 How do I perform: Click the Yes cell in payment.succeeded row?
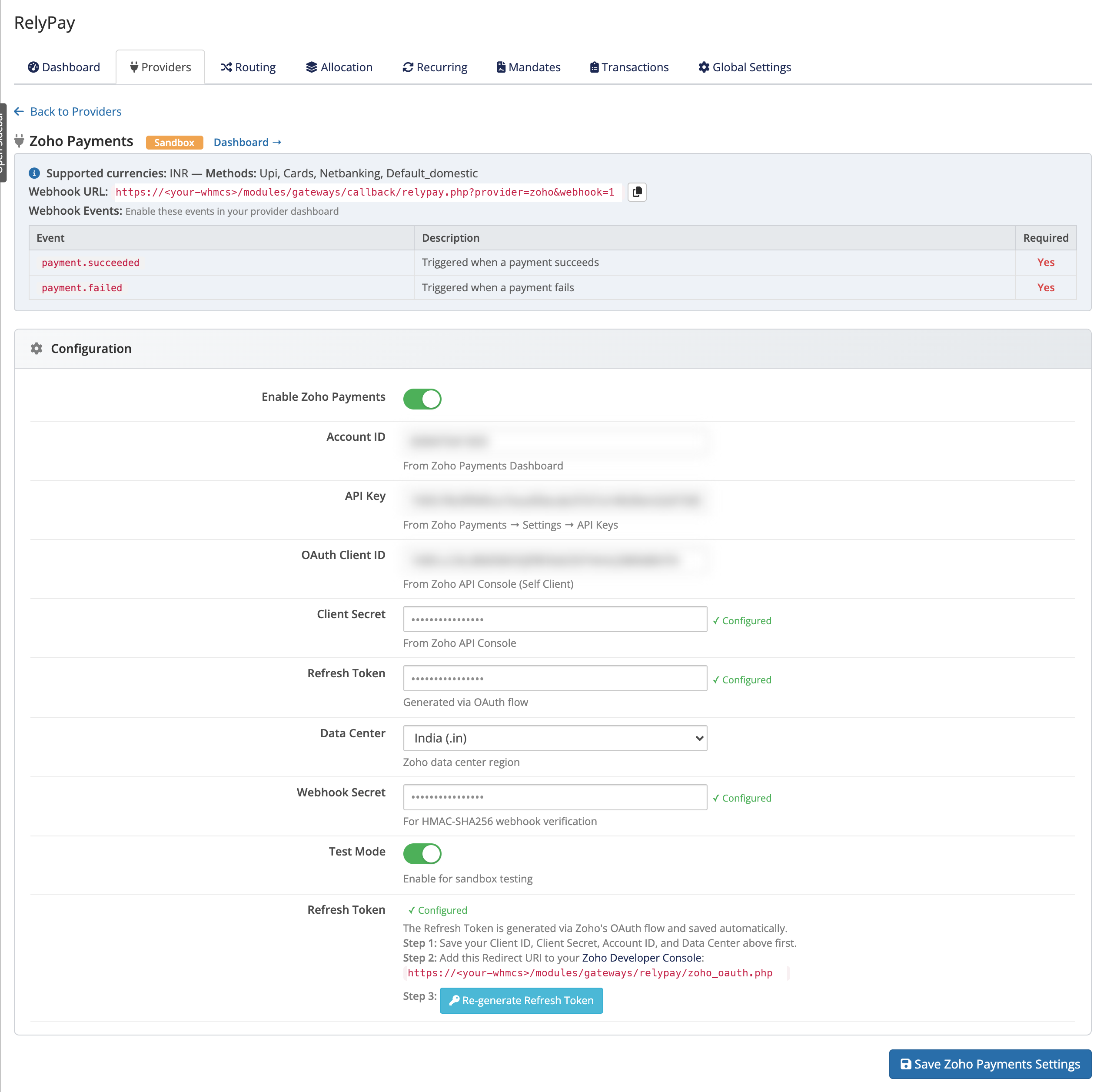[x=1045, y=263]
